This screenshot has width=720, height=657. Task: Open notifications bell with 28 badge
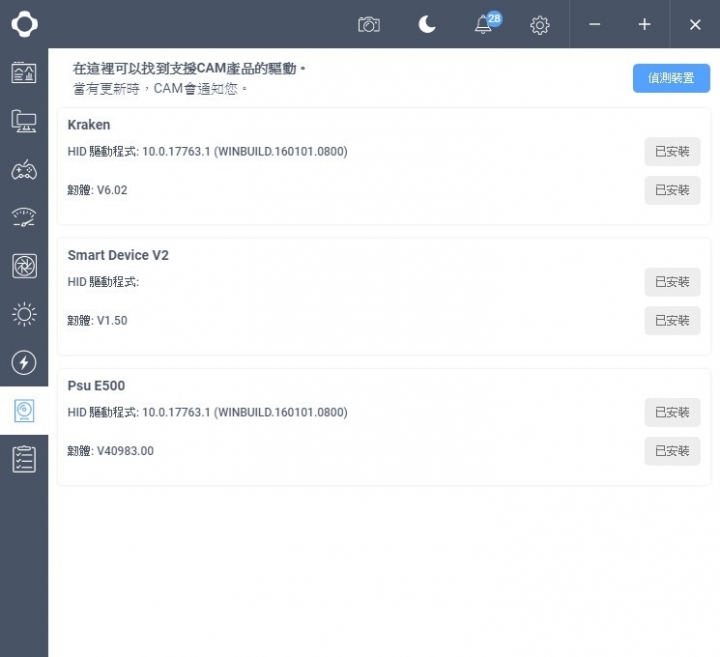coord(487,24)
